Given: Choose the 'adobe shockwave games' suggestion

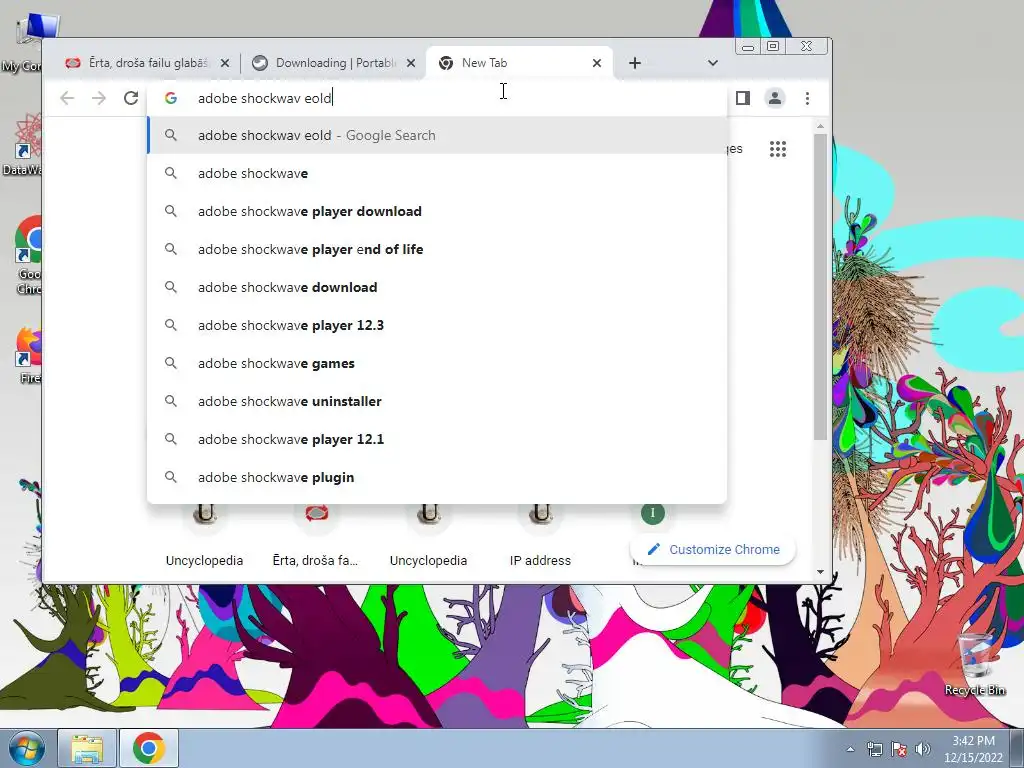Looking at the screenshot, I should pyautogui.click(x=437, y=363).
